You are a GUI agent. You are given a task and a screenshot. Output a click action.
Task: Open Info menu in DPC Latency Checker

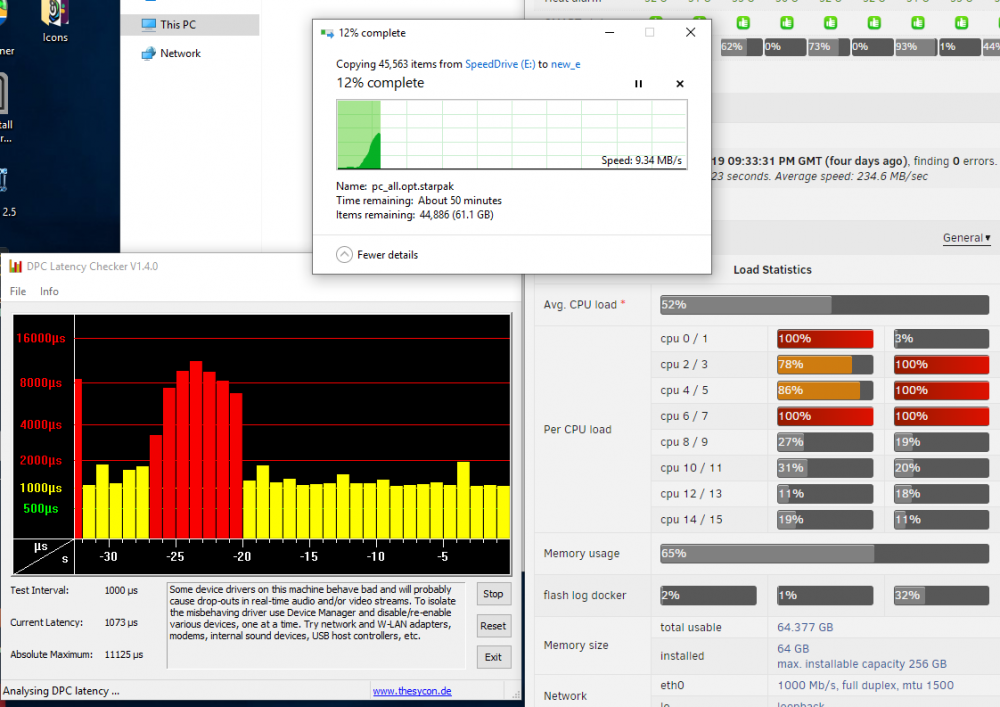(49, 291)
